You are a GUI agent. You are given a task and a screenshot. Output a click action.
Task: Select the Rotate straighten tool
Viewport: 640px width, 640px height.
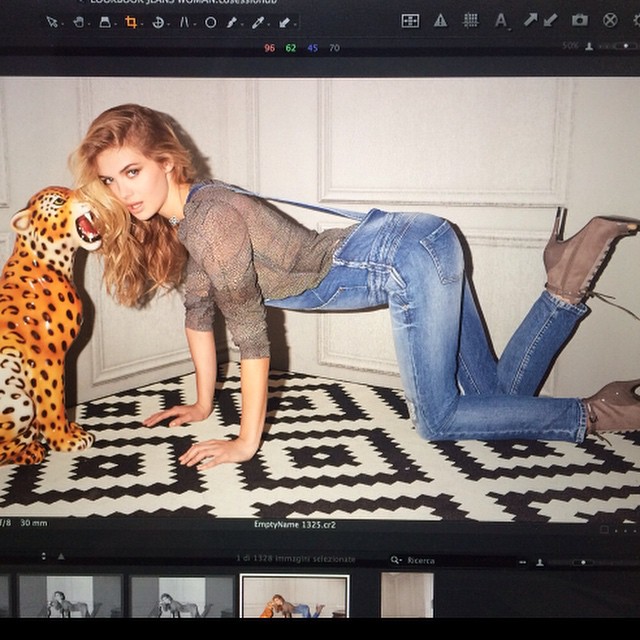158,22
